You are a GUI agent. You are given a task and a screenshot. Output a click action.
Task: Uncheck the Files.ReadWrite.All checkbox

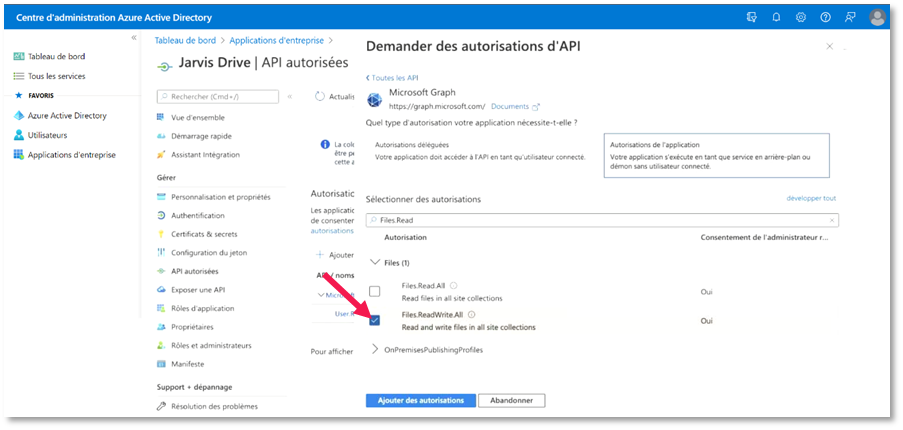coord(374,320)
